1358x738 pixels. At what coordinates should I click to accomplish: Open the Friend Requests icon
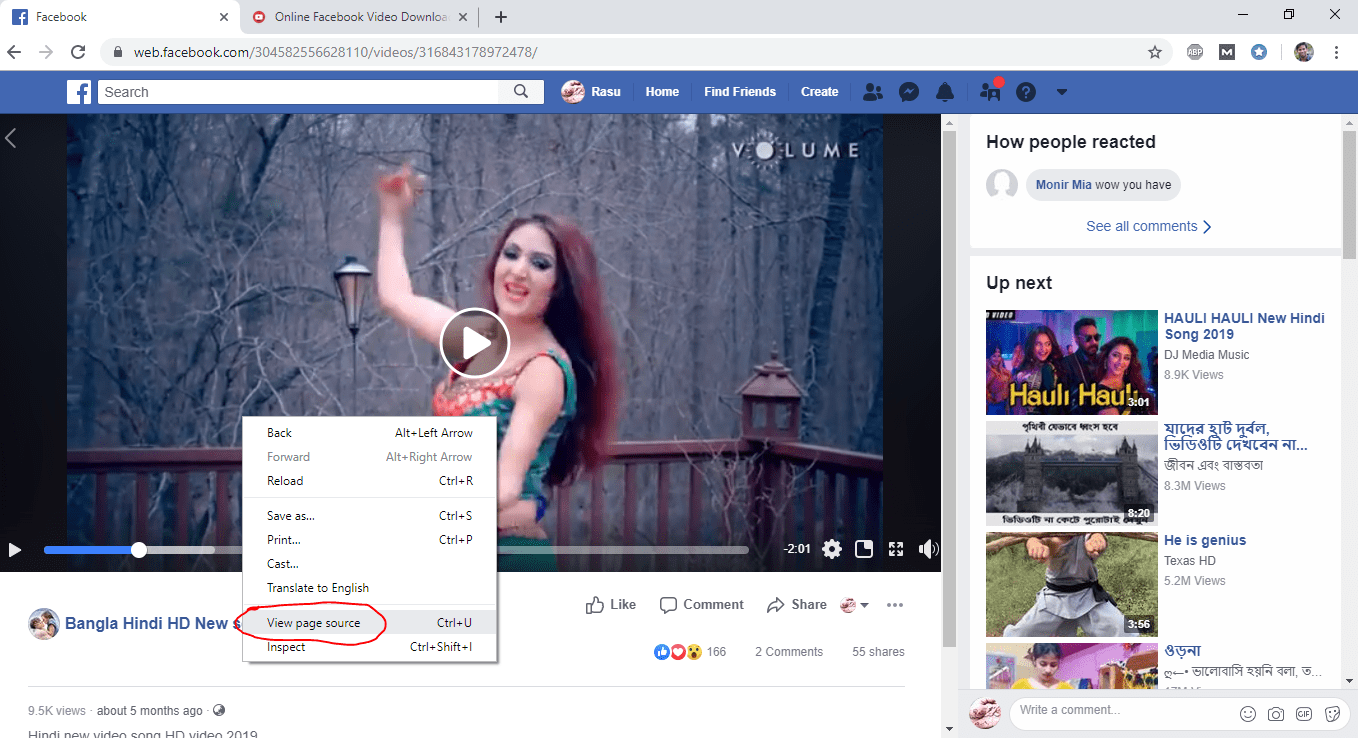[x=872, y=91]
